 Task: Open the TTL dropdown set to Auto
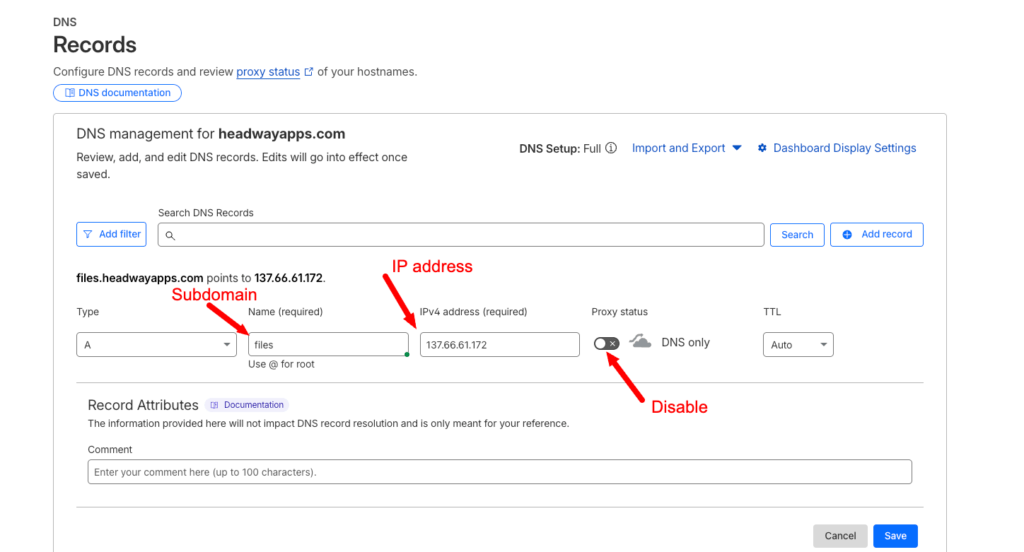coord(798,345)
